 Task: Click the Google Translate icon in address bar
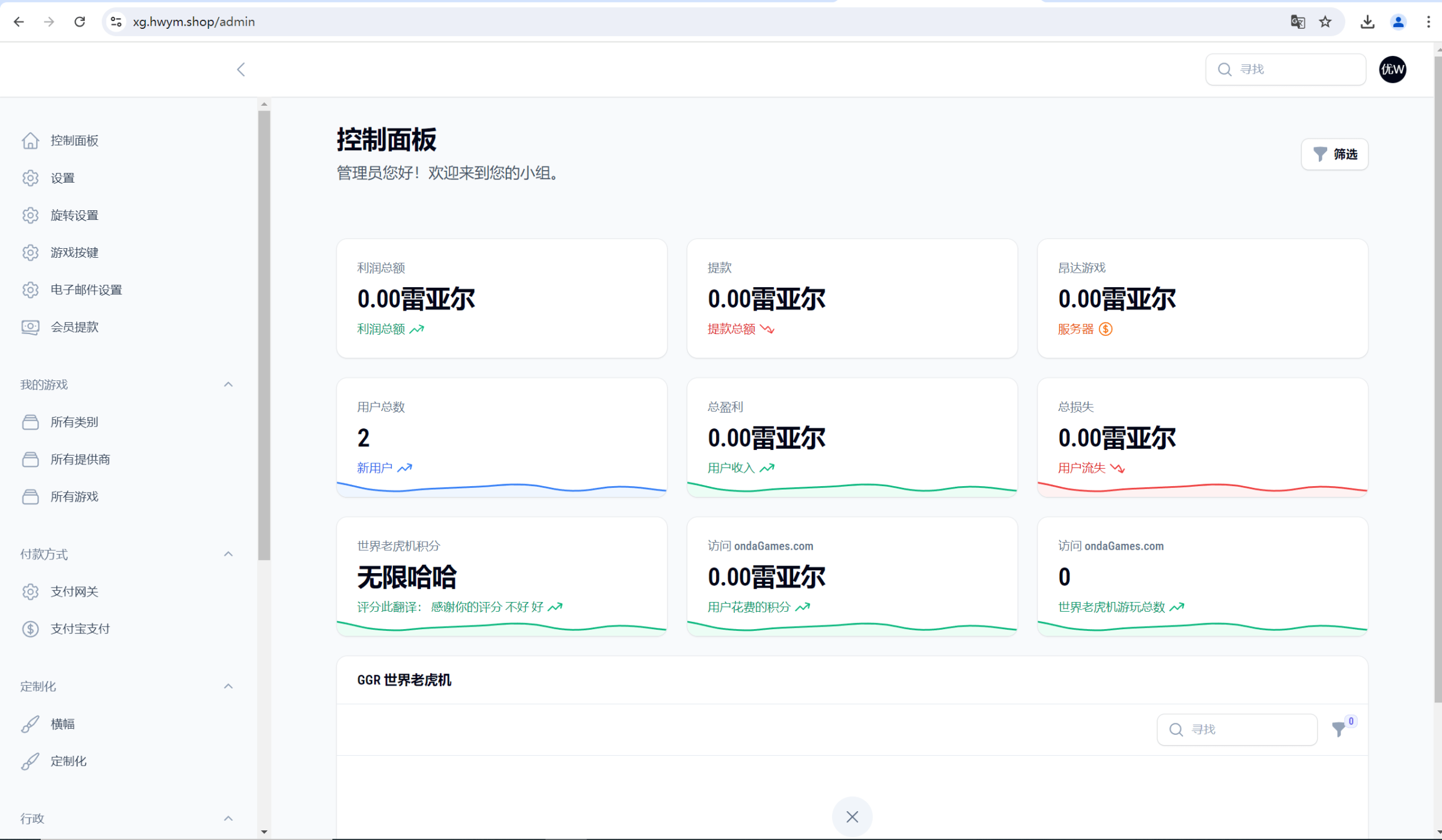pos(1297,22)
